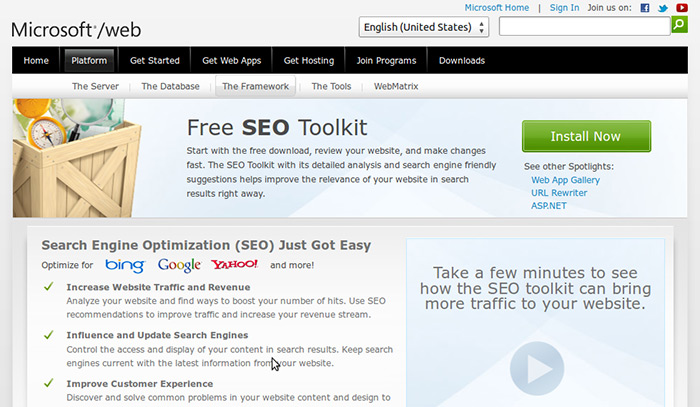Focus the search text field
Viewport: 700px width, 407px height.
click(x=583, y=27)
